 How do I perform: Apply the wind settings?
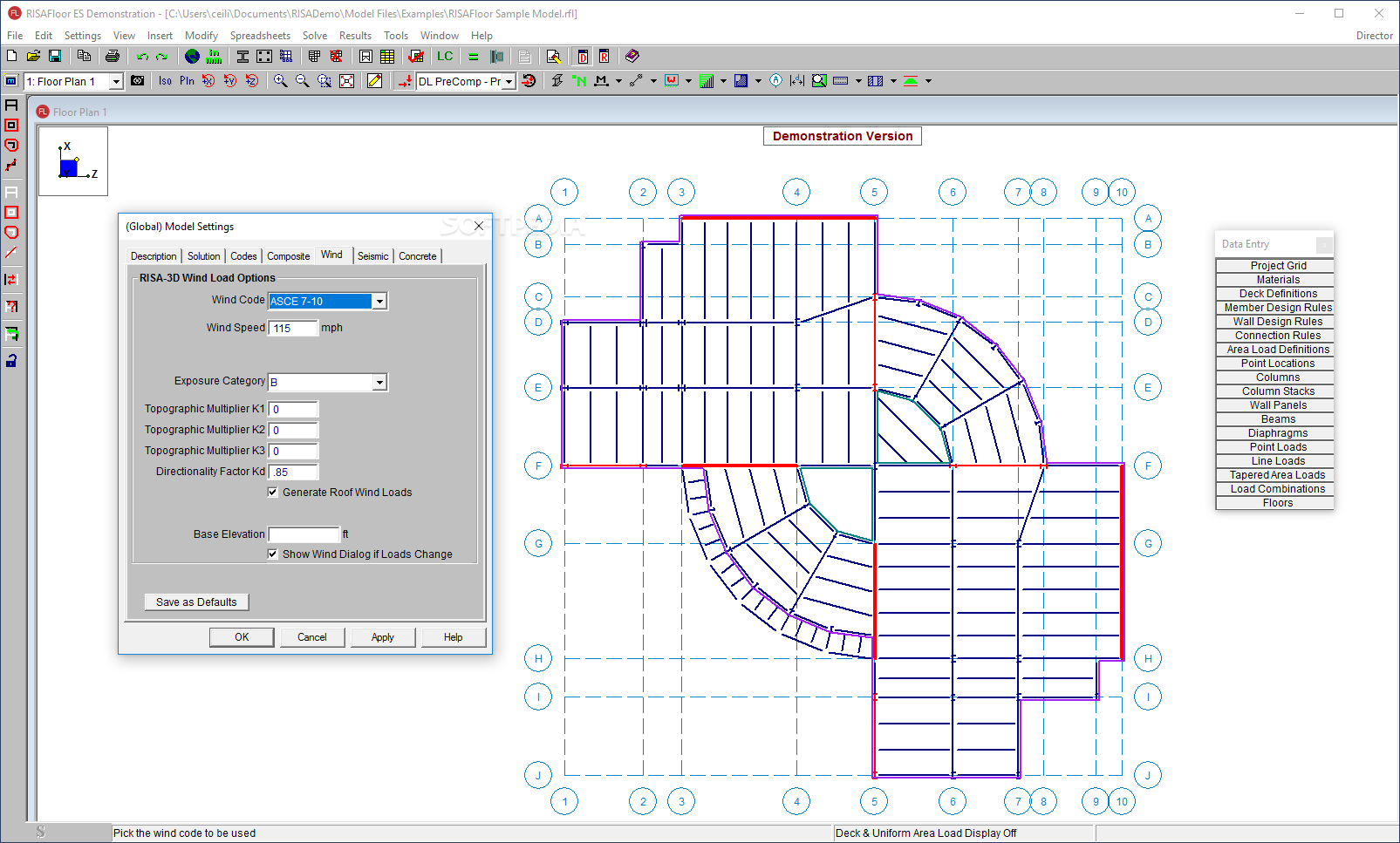(x=383, y=637)
